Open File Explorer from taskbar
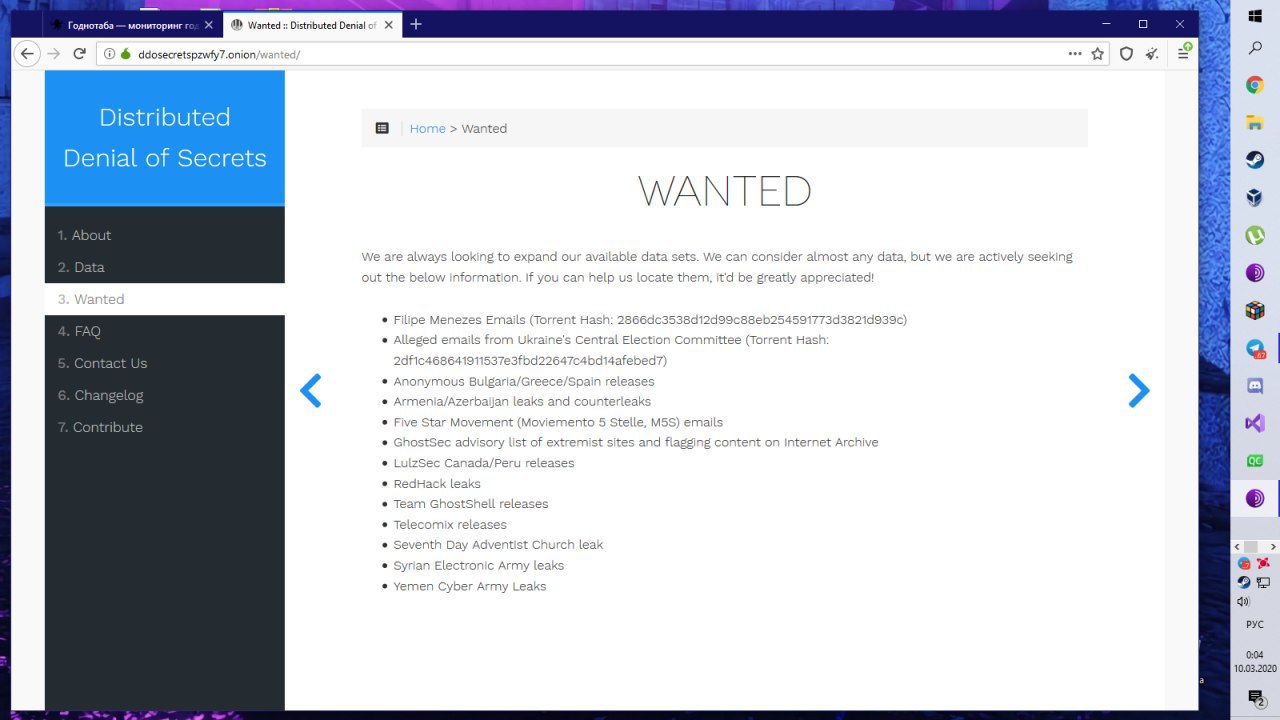Image resolution: width=1280 pixels, height=720 pixels. (1255, 123)
